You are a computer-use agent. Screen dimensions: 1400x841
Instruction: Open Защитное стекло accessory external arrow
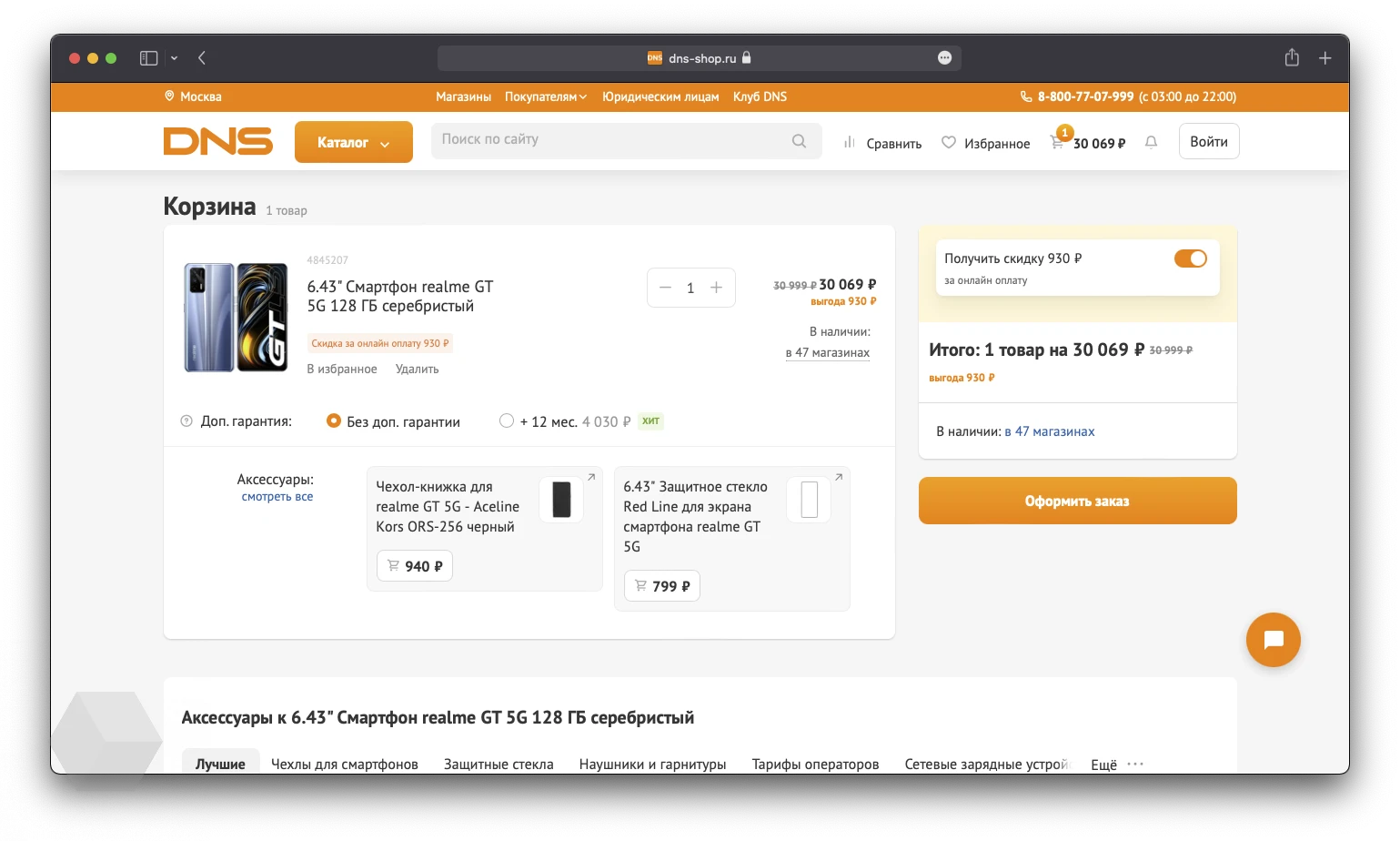pos(839,477)
